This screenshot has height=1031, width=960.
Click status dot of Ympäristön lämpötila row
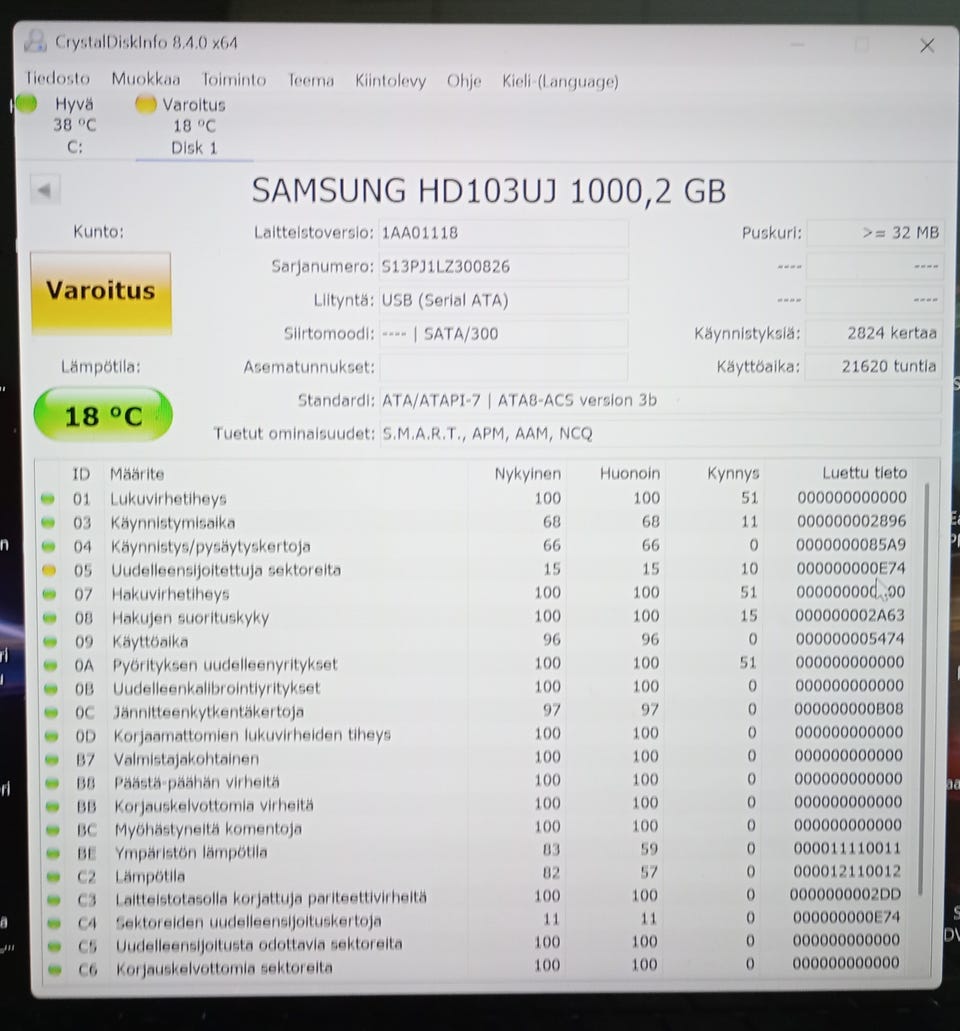(53, 853)
